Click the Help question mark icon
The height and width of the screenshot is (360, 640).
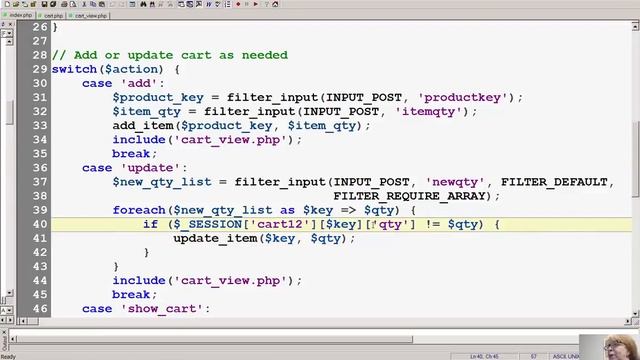[x=267, y=4]
